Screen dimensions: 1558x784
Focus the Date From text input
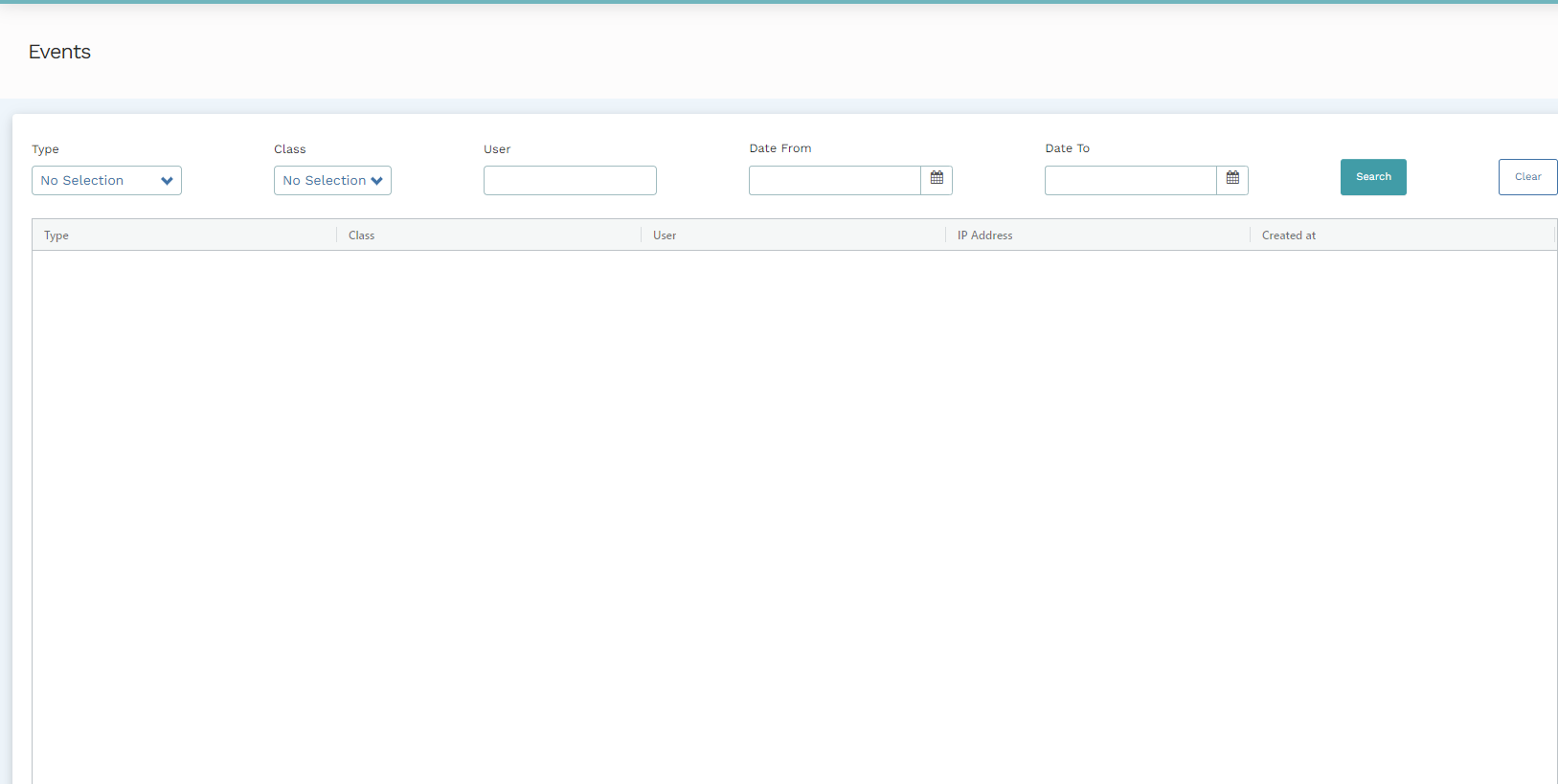pos(834,181)
